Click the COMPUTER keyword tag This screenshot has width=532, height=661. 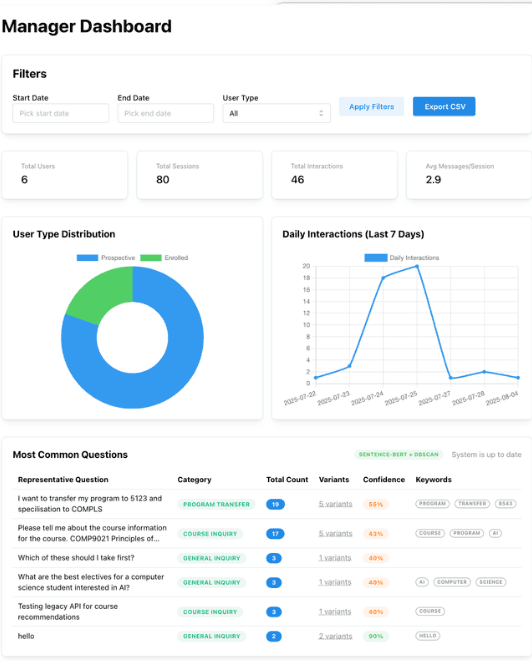tap(452, 582)
